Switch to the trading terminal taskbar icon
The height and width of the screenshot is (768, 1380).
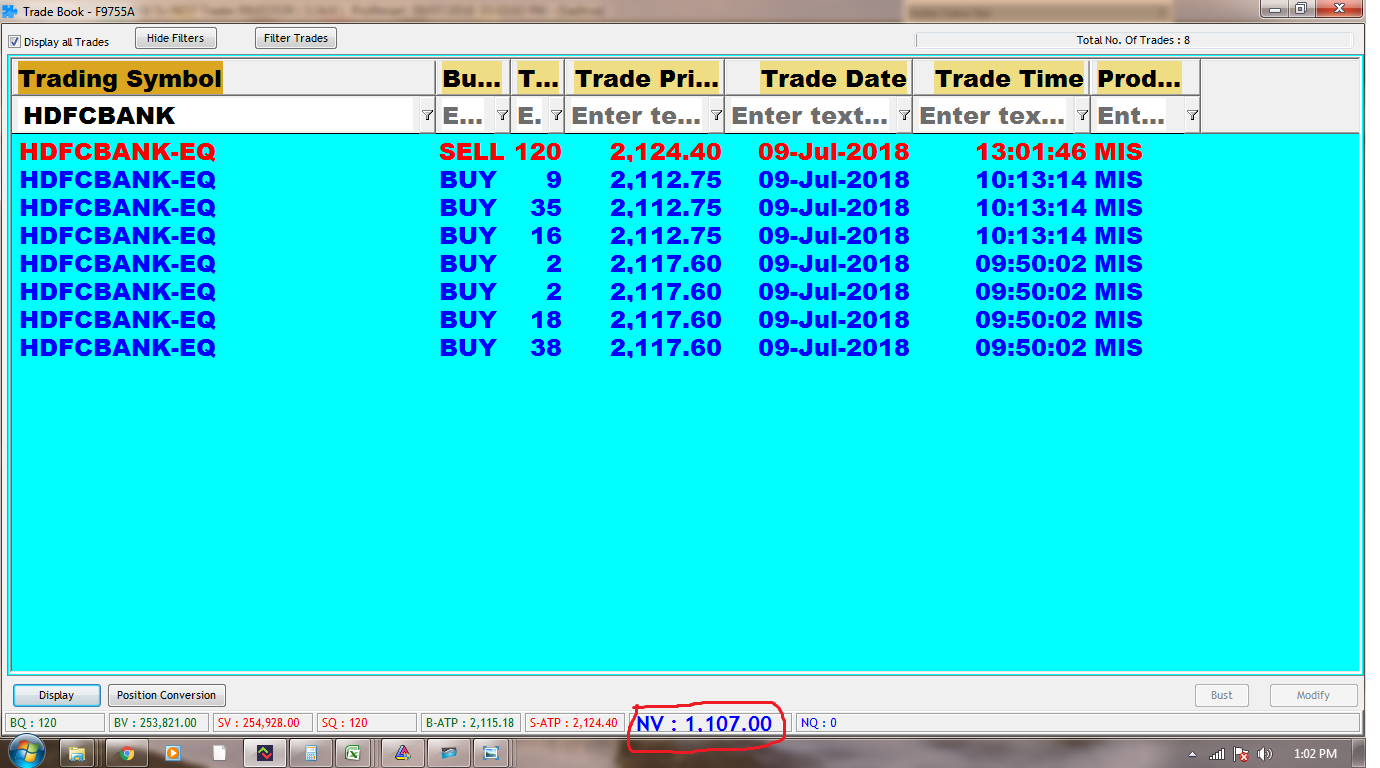pos(265,753)
